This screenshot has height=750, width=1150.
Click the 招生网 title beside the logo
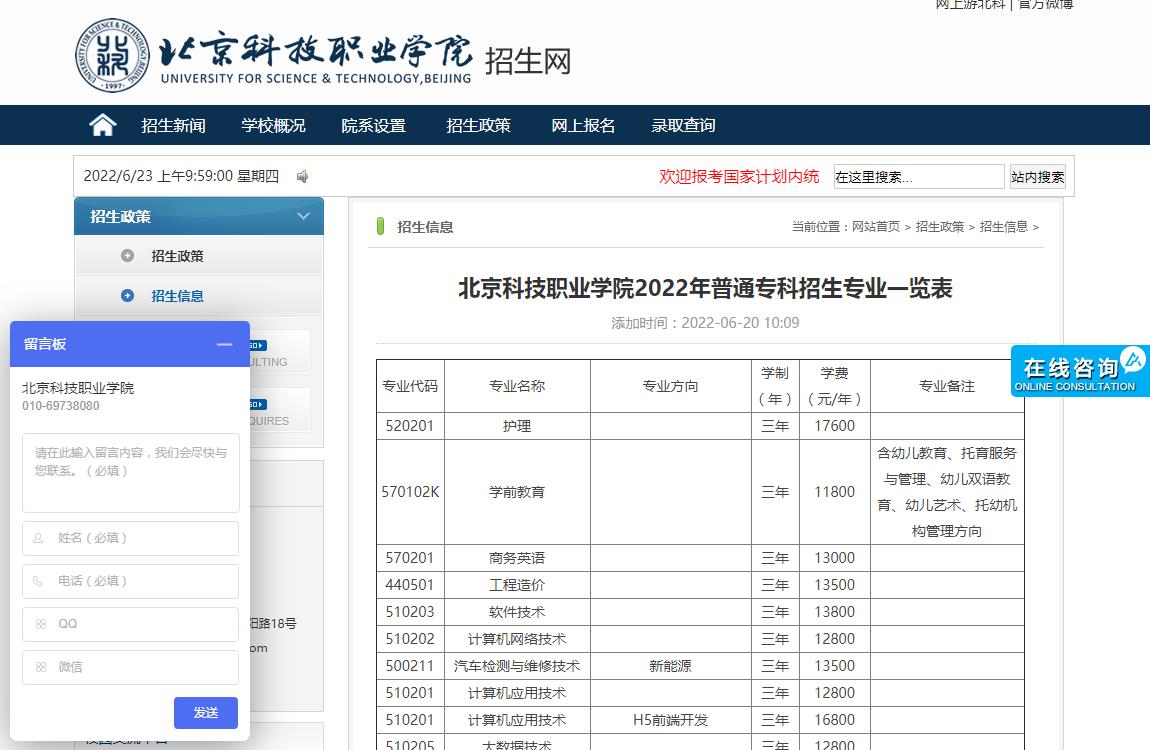528,62
